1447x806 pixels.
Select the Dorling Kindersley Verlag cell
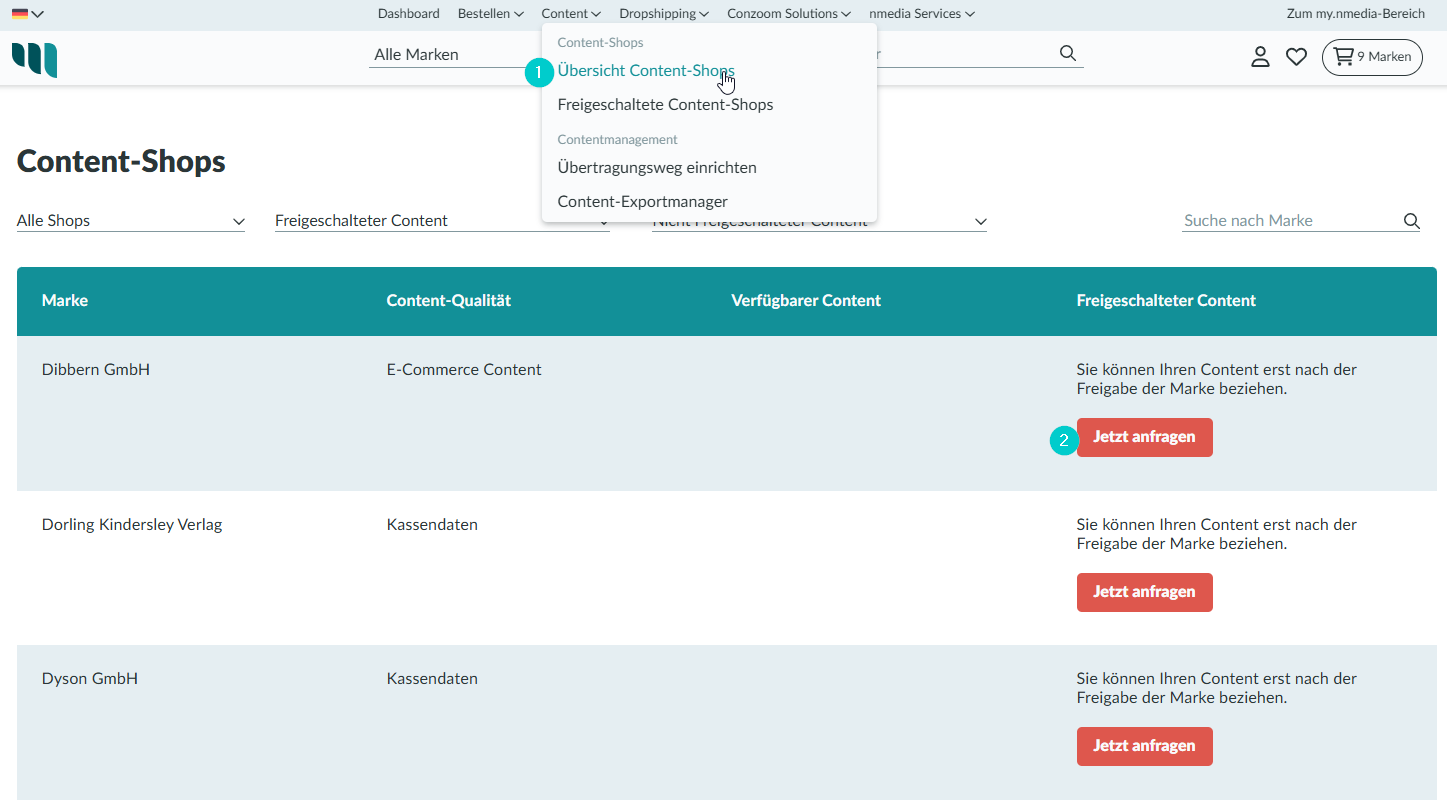132,524
